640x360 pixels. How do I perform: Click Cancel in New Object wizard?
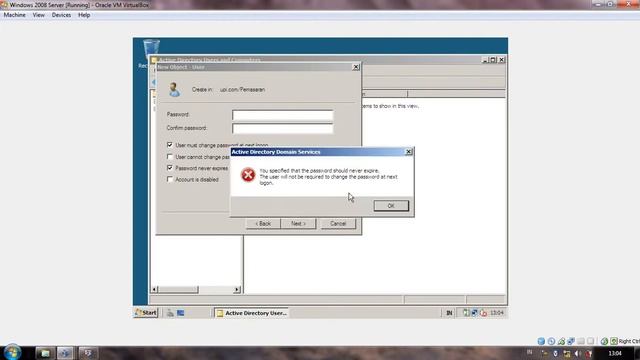click(x=338, y=223)
